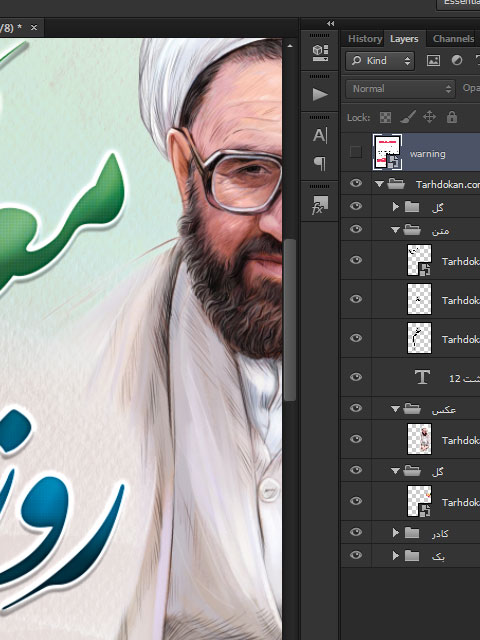Filter layers by adjustment layer icon
This screenshot has height=640, width=480.
[x=457, y=60]
